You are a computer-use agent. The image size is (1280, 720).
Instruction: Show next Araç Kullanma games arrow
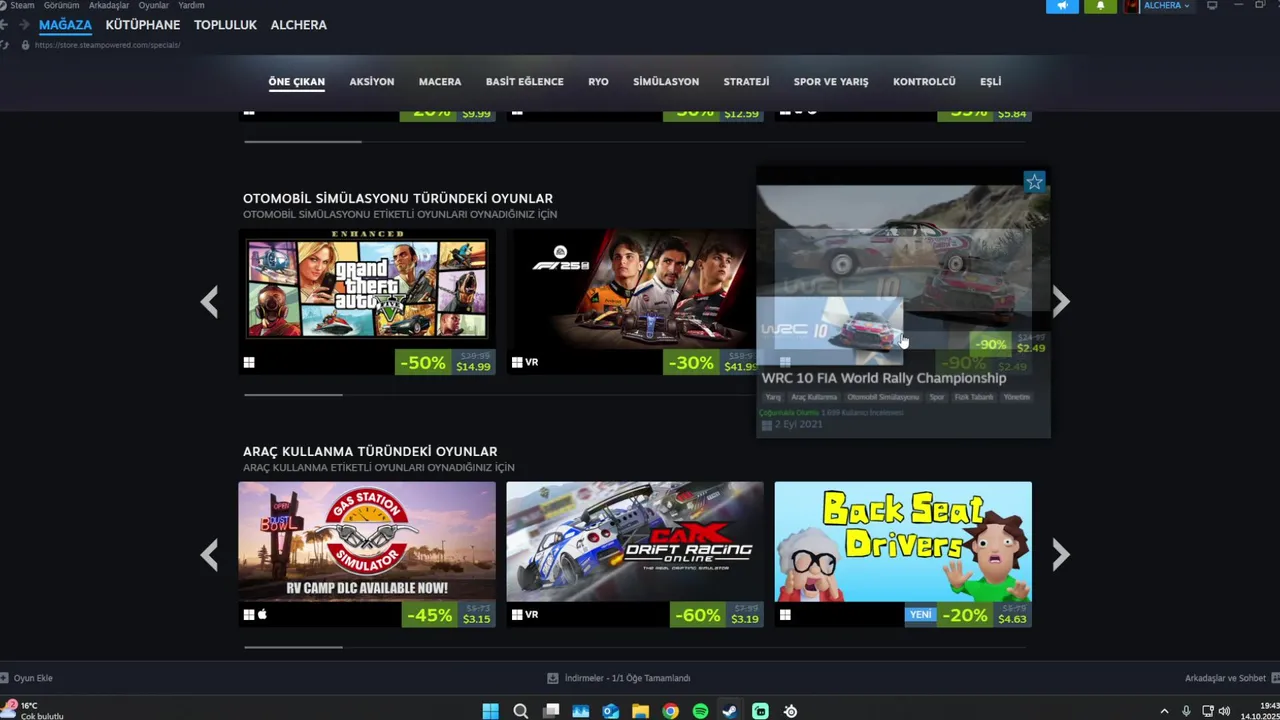tap(1061, 555)
